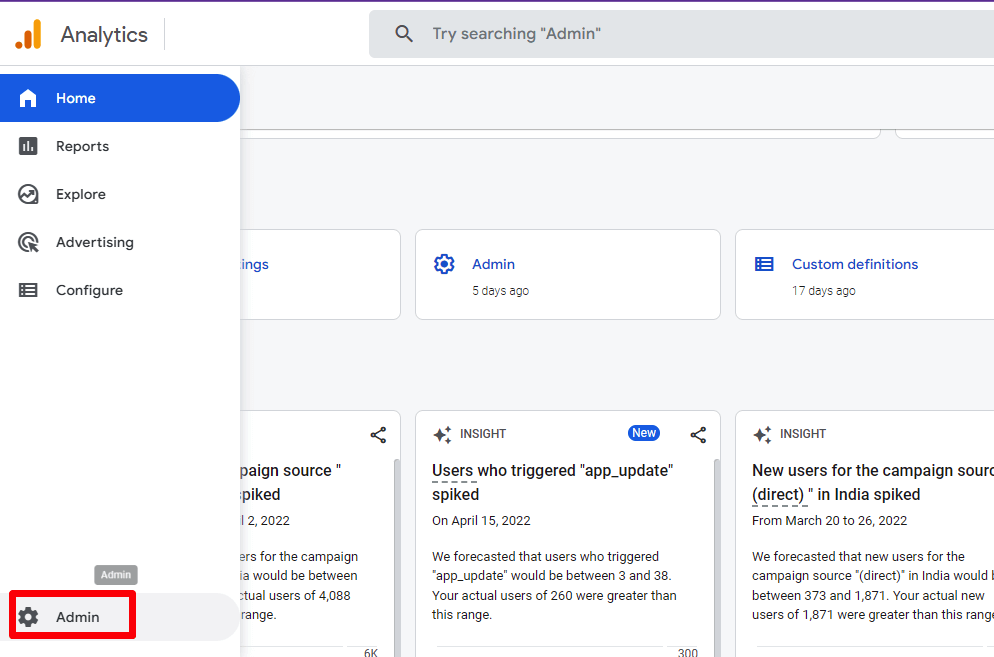Image resolution: width=994 pixels, height=657 pixels.
Task: Click the Google Analytics logo icon
Action: coord(29,34)
